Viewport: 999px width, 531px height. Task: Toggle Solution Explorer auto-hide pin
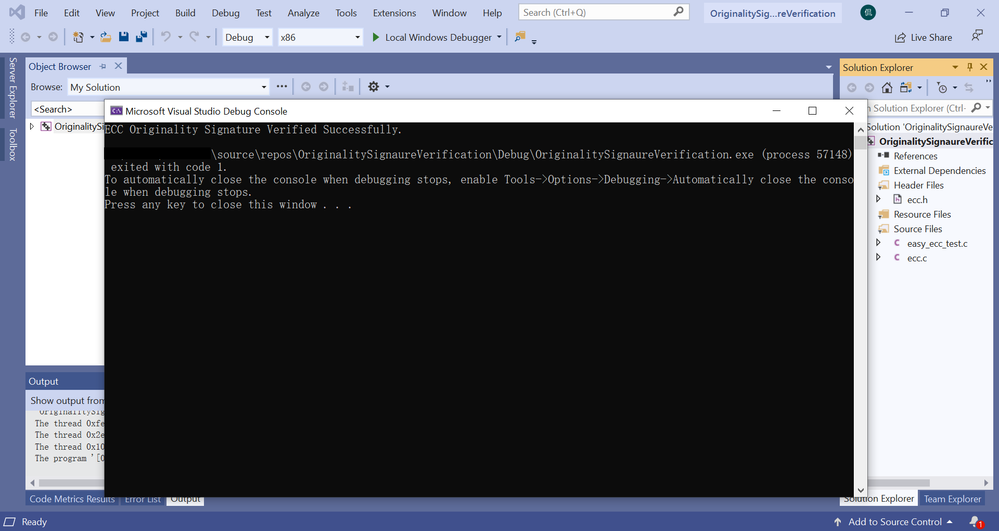point(970,67)
